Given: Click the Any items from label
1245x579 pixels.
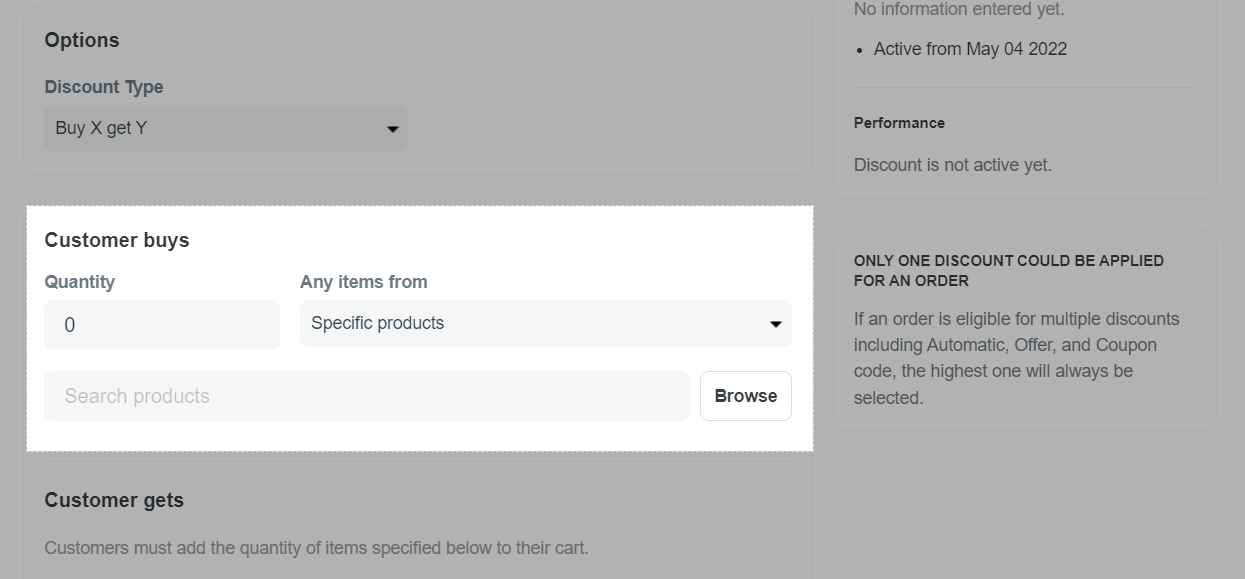Looking at the screenshot, I should pos(364,282).
